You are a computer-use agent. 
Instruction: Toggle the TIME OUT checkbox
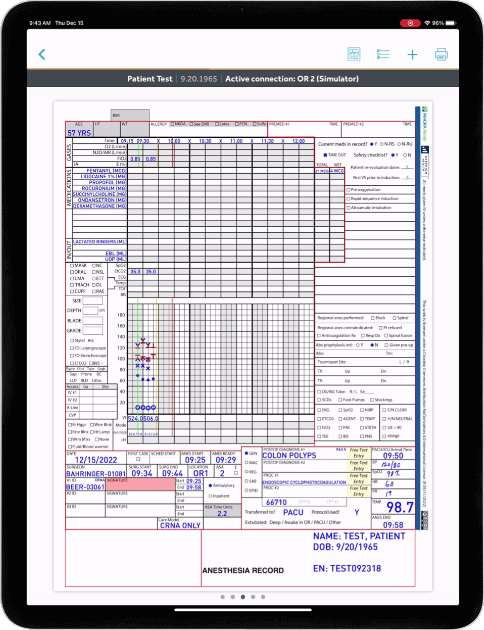[x=325, y=155]
